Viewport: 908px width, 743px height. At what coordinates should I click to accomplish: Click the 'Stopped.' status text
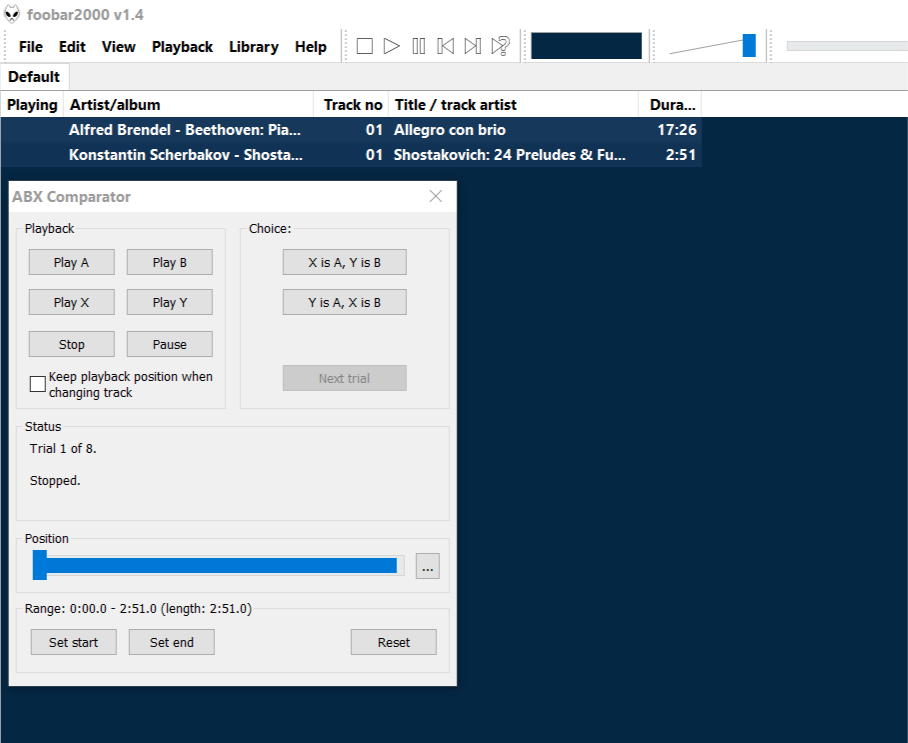pos(55,481)
